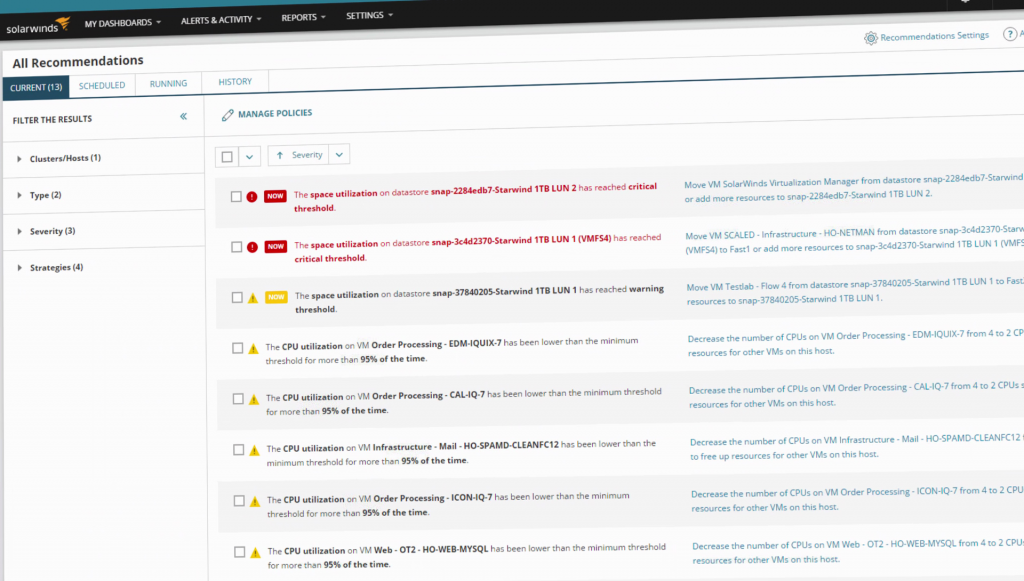This screenshot has width=1024, height=581.
Task: Open the Settings menu
Action: 370,15
